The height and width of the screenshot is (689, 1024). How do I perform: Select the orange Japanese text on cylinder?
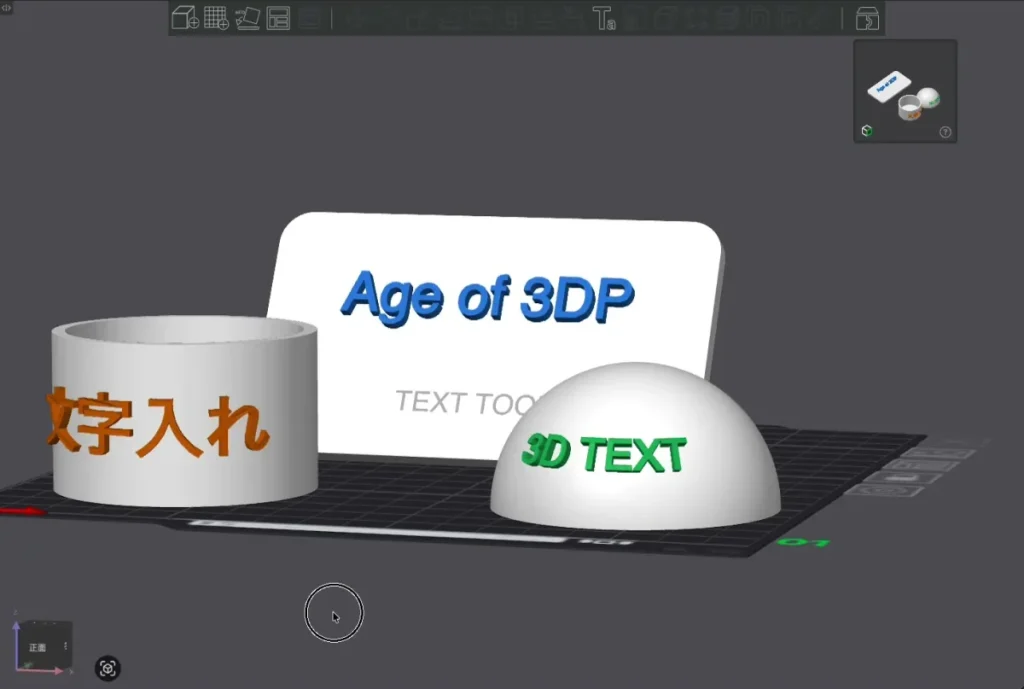[157, 423]
